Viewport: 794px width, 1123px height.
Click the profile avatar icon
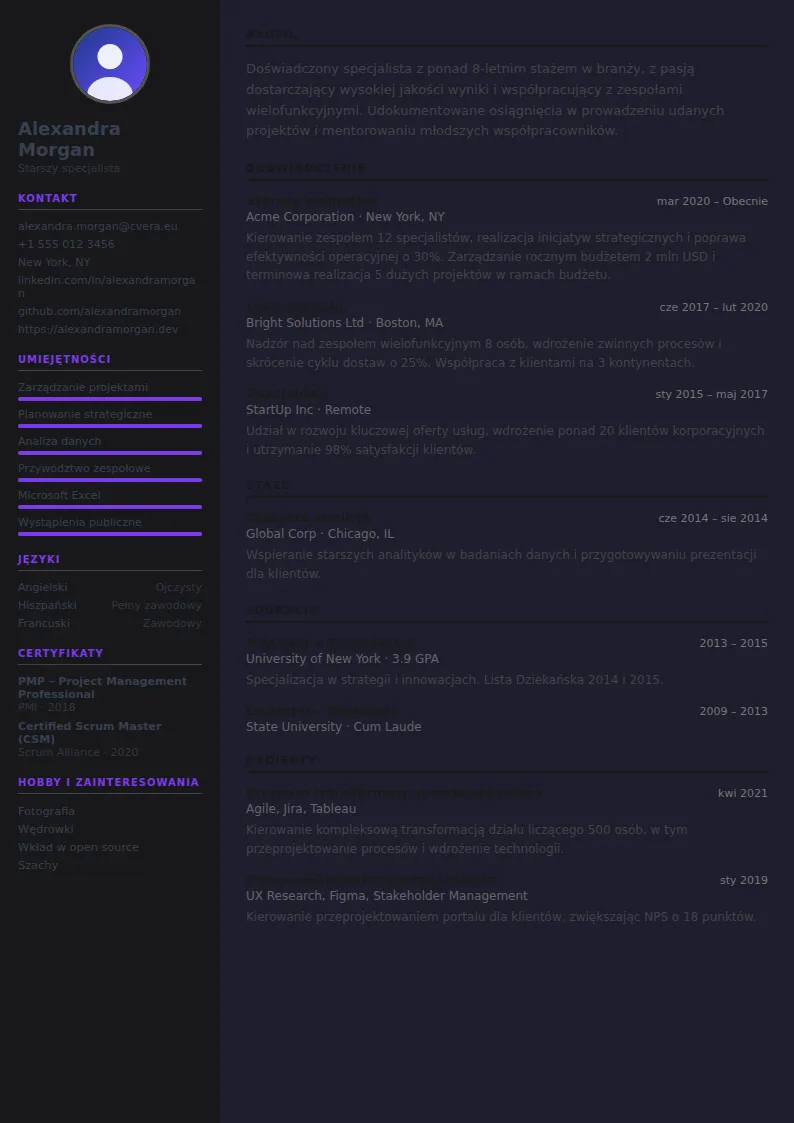[x=110, y=64]
